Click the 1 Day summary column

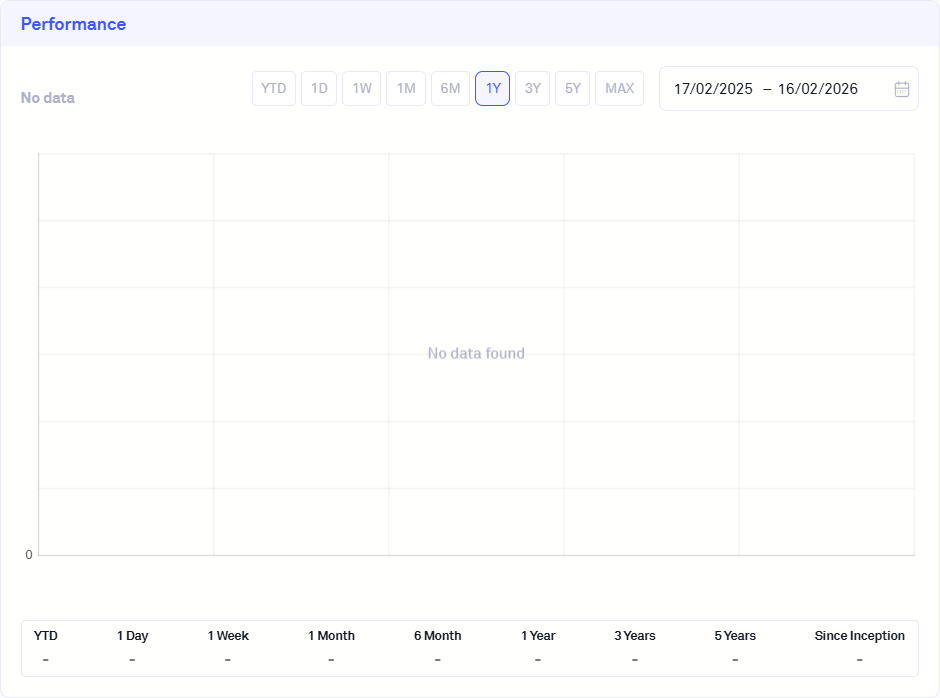132,647
